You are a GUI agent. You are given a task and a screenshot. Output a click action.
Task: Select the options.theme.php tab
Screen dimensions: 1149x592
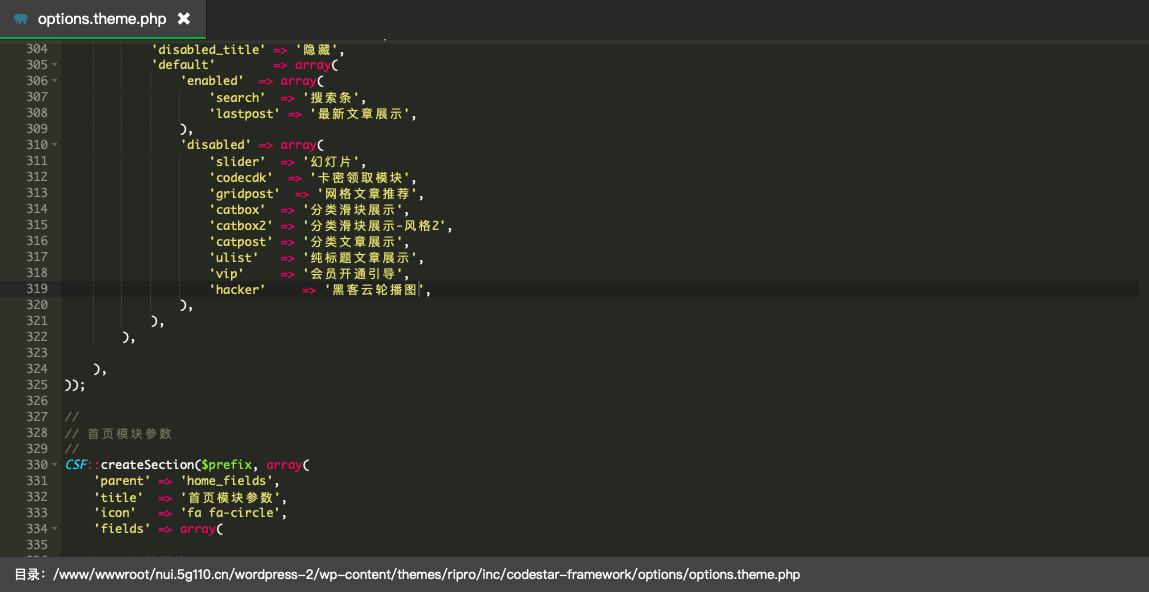tap(101, 19)
